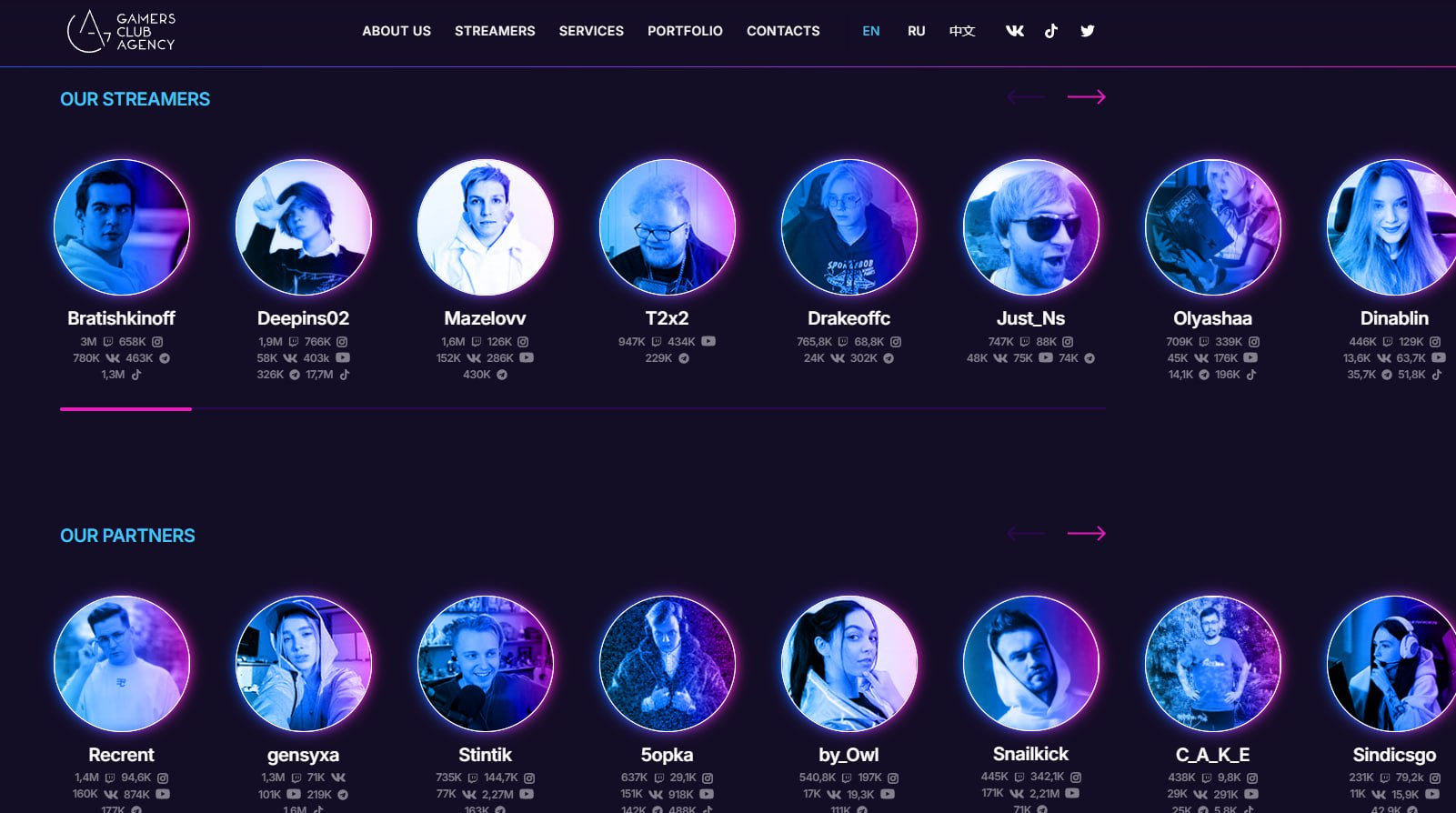Click the pink streamers carousel progress bar
The height and width of the screenshot is (813, 1456).
click(x=126, y=409)
